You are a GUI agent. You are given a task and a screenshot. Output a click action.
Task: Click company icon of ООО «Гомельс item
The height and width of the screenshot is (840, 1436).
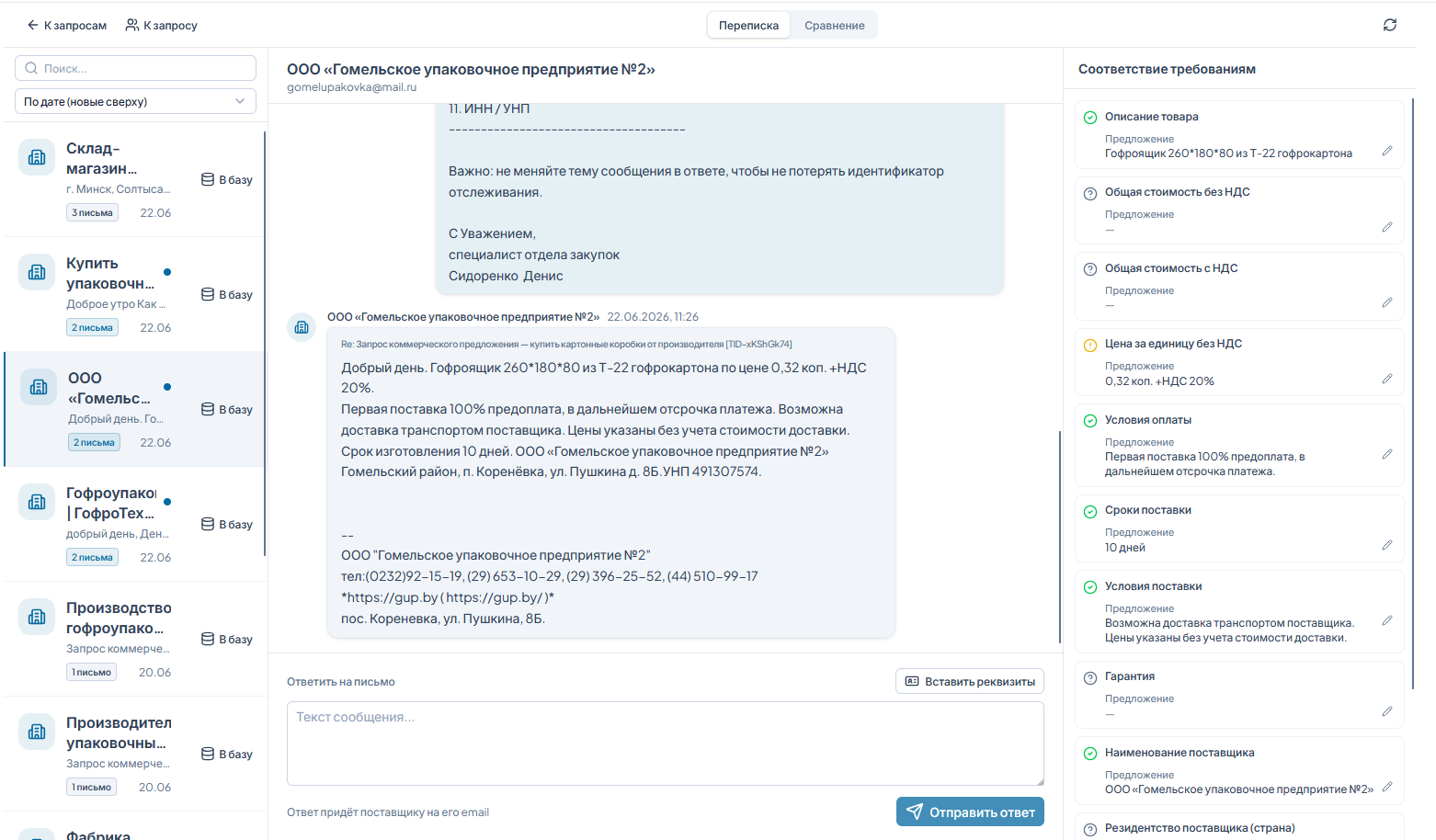coord(39,387)
